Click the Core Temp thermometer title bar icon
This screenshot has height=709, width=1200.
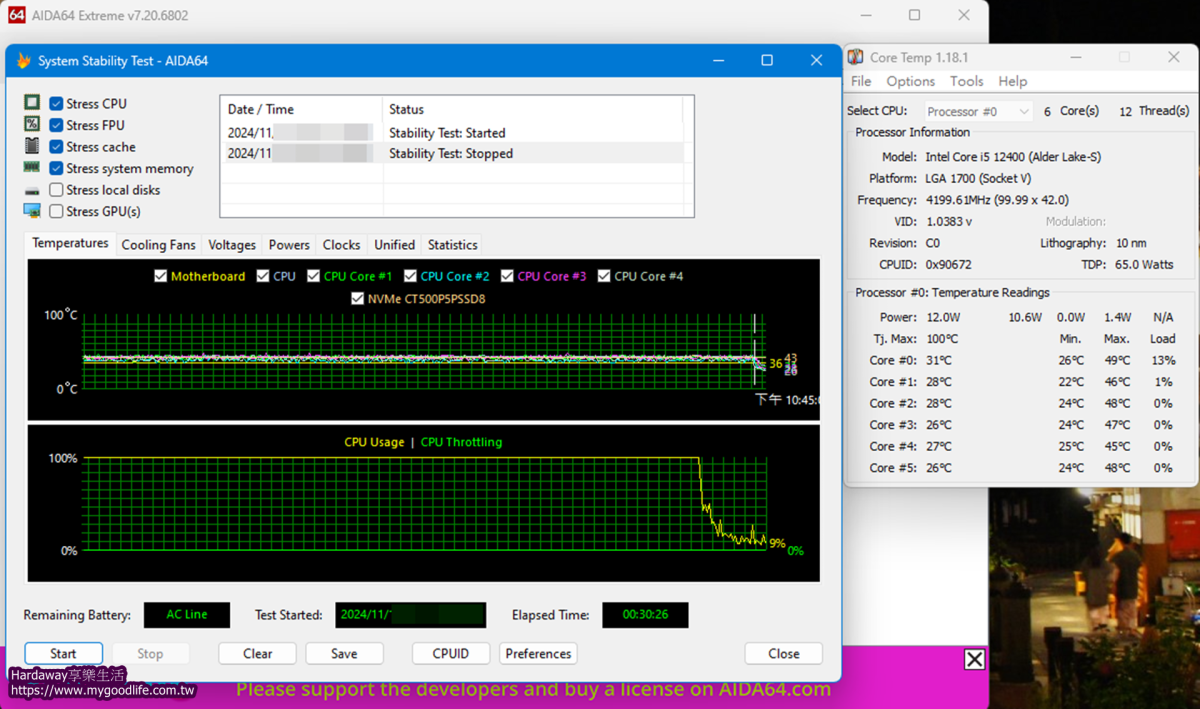[x=856, y=58]
